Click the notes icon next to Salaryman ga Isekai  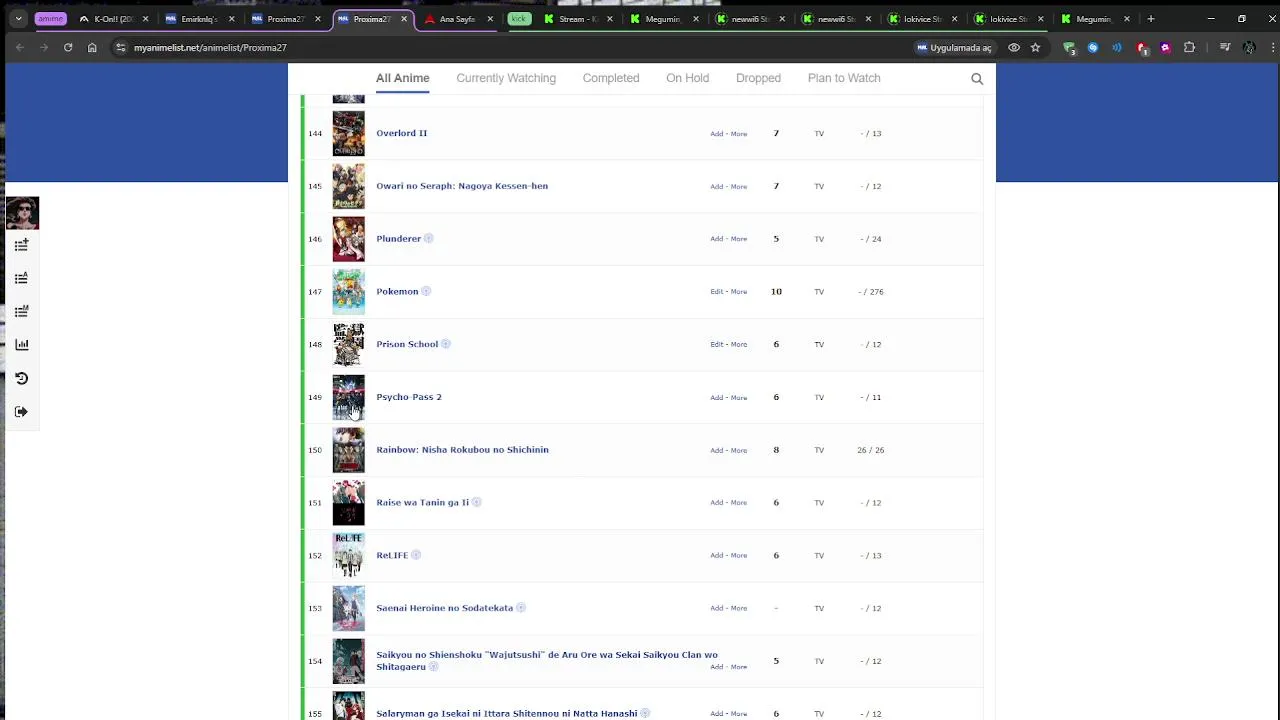(644, 713)
